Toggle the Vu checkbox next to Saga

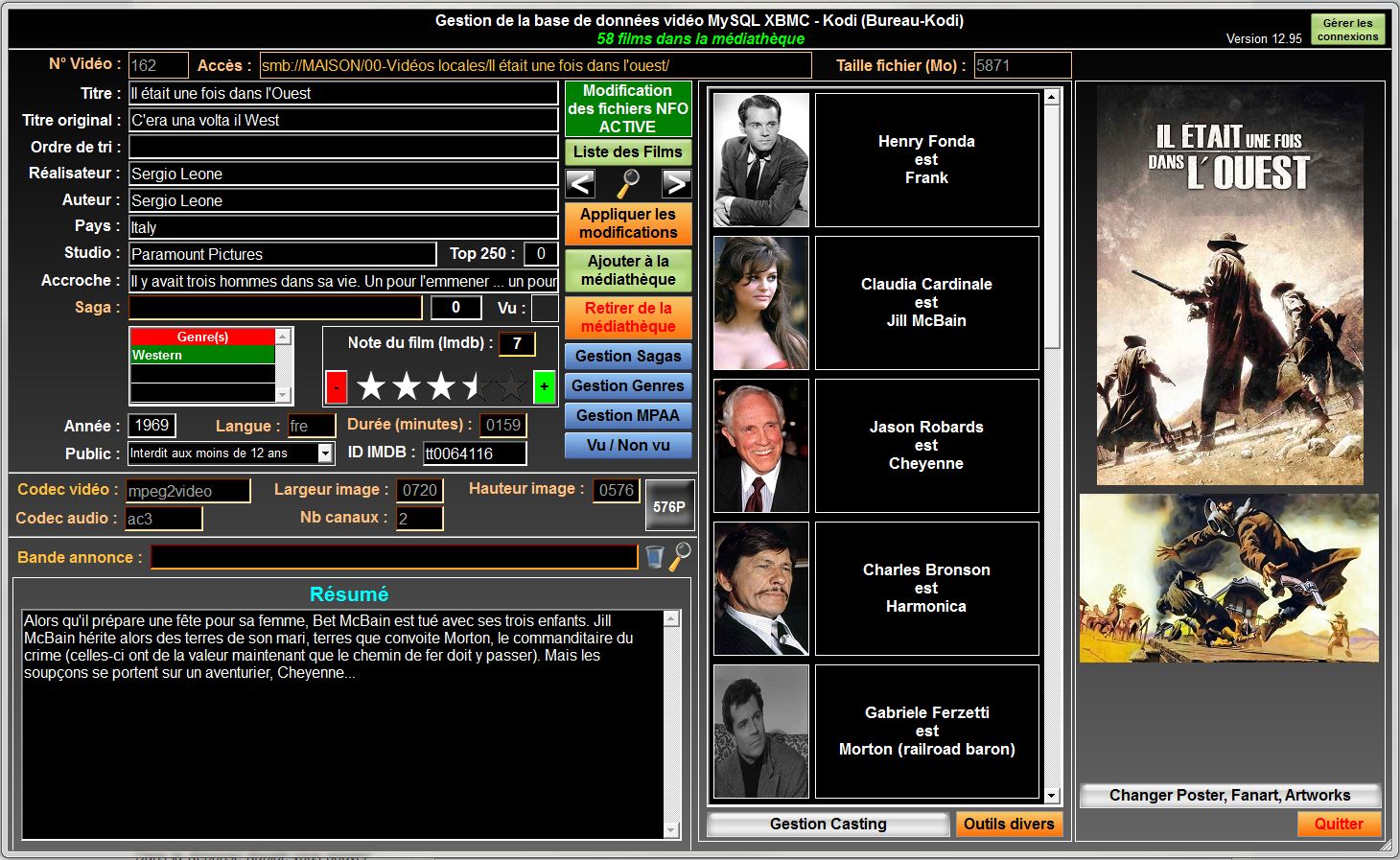pos(545,308)
